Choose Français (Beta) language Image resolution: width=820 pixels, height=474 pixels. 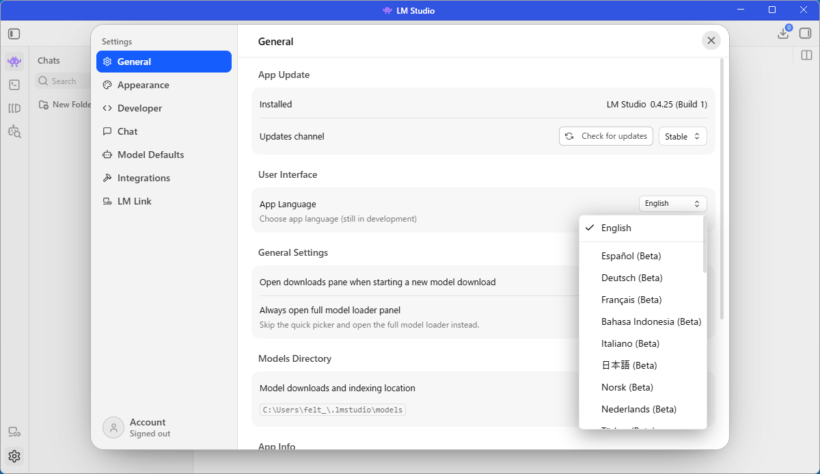(x=641, y=300)
